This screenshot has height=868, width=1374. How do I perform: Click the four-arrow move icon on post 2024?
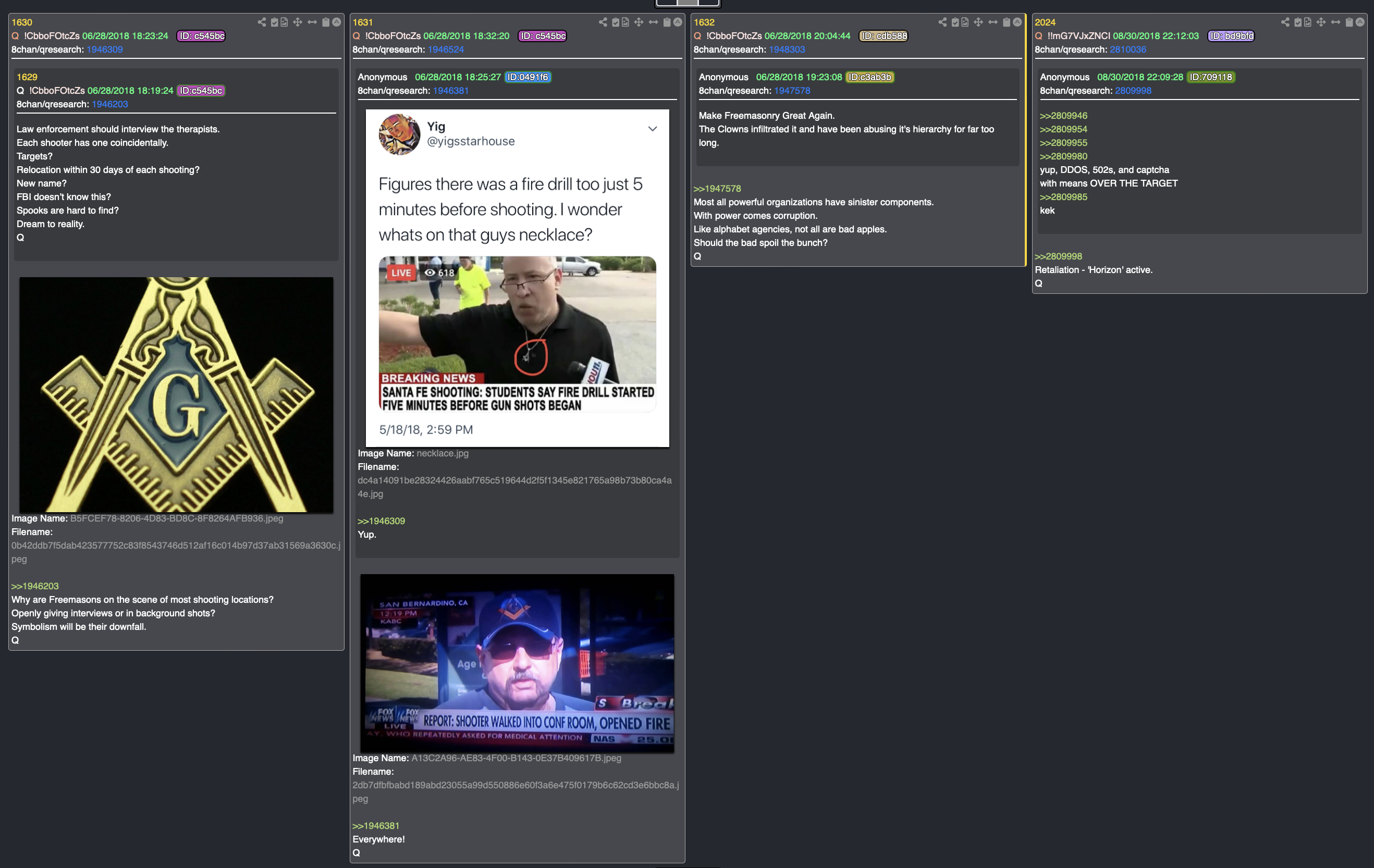click(1321, 22)
